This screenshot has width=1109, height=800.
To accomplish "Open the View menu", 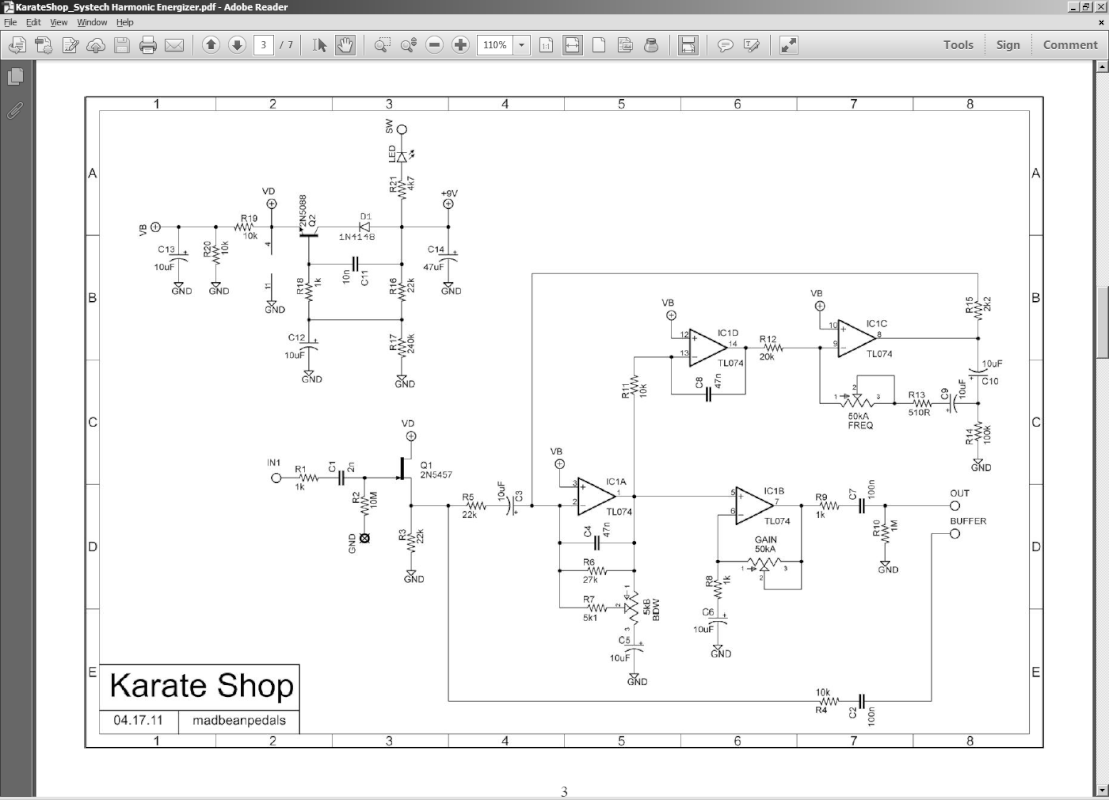I will click(59, 22).
